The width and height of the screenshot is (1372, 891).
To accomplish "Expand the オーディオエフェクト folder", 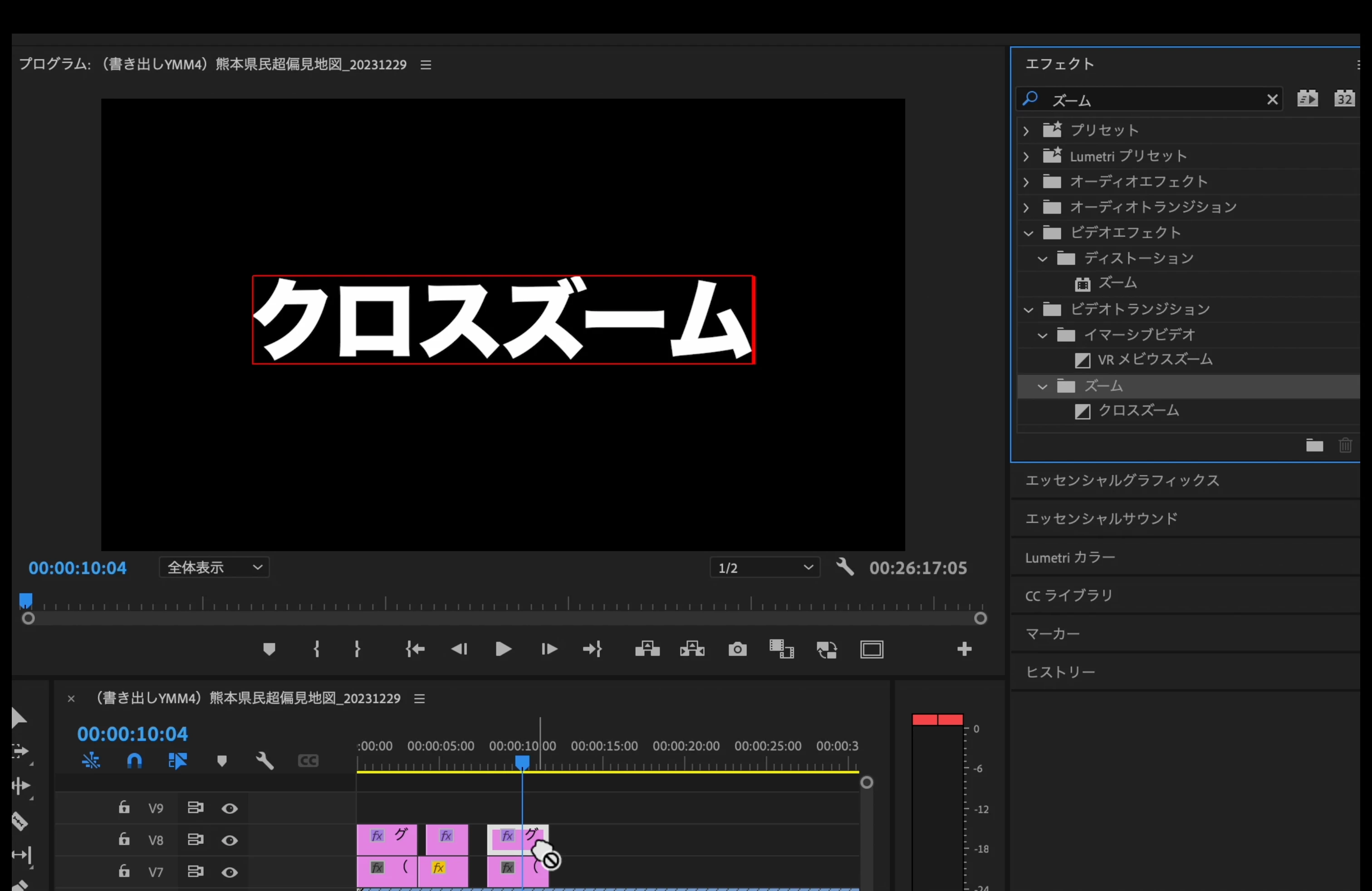I will 1026,182.
